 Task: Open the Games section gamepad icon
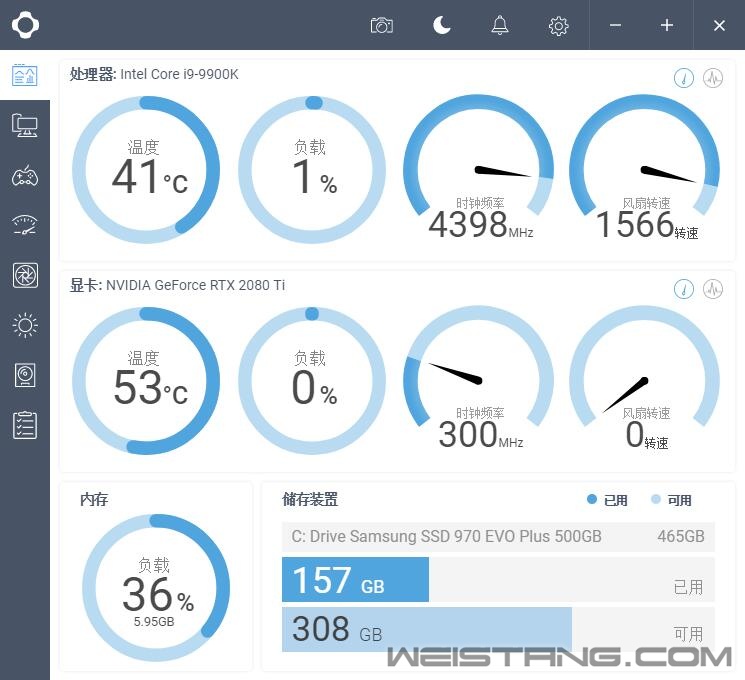point(24,176)
